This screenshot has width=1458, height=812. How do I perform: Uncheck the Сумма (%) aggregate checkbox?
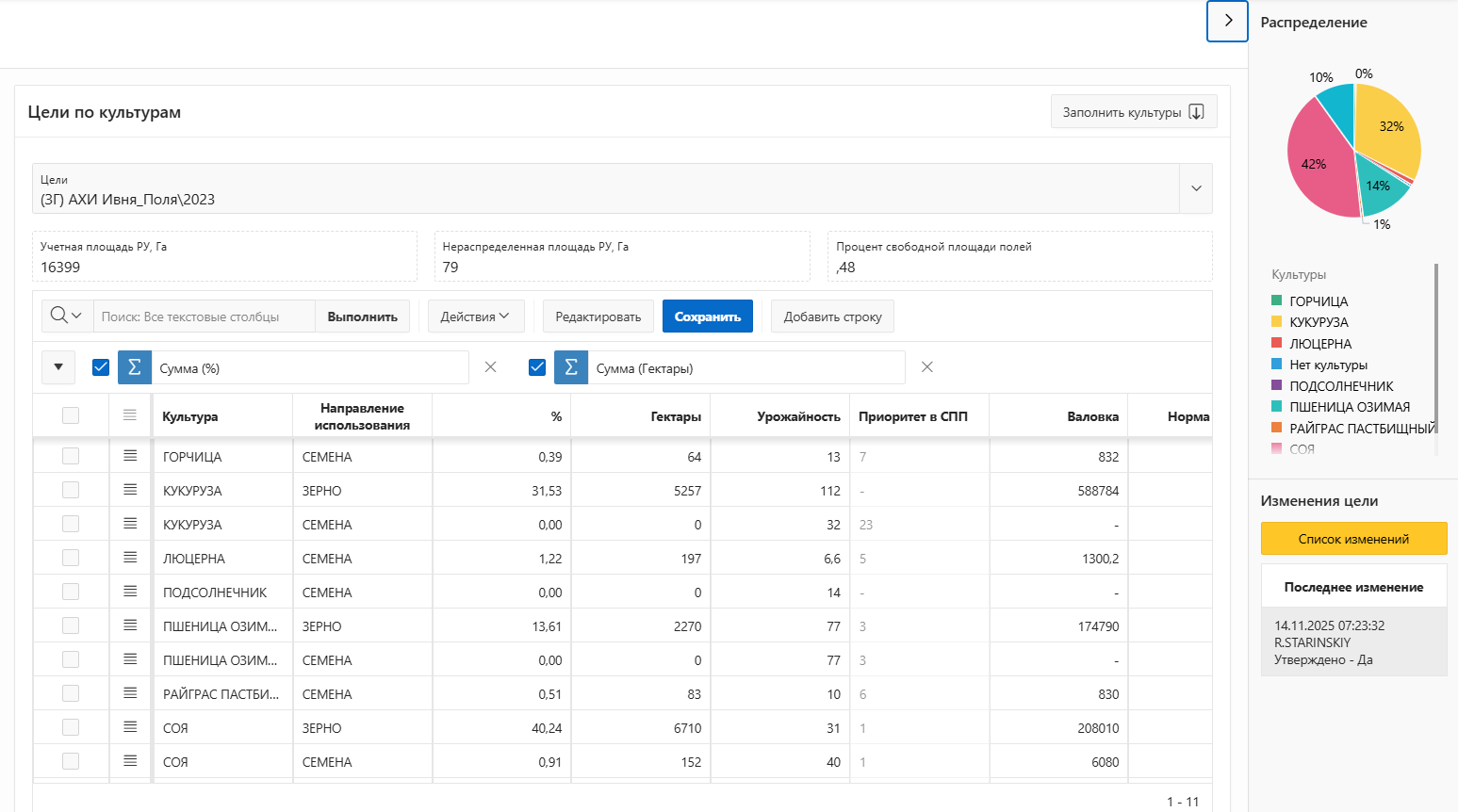tap(101, 367)
